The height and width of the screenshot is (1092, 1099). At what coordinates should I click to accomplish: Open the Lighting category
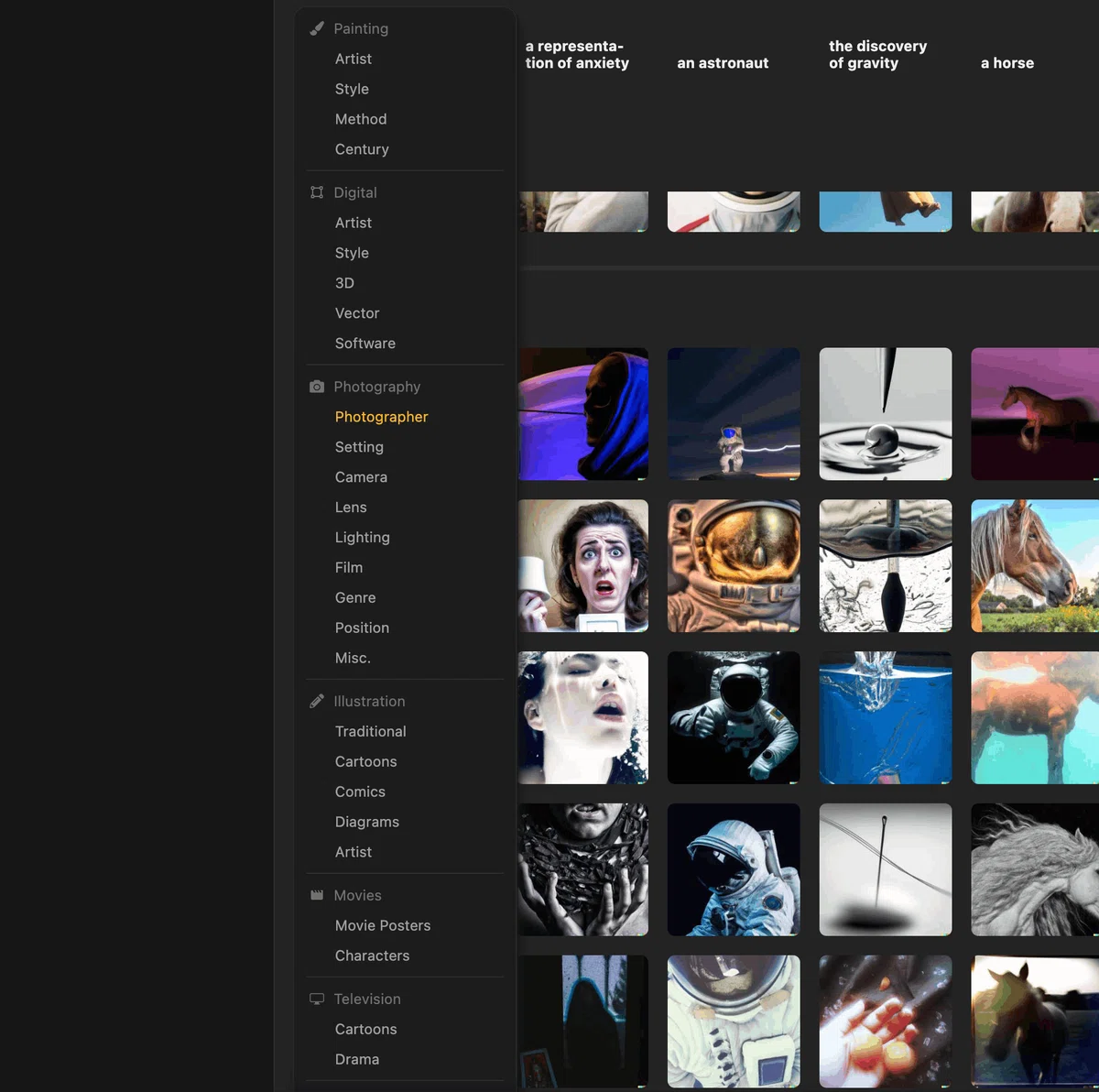[x=363, y=538]
